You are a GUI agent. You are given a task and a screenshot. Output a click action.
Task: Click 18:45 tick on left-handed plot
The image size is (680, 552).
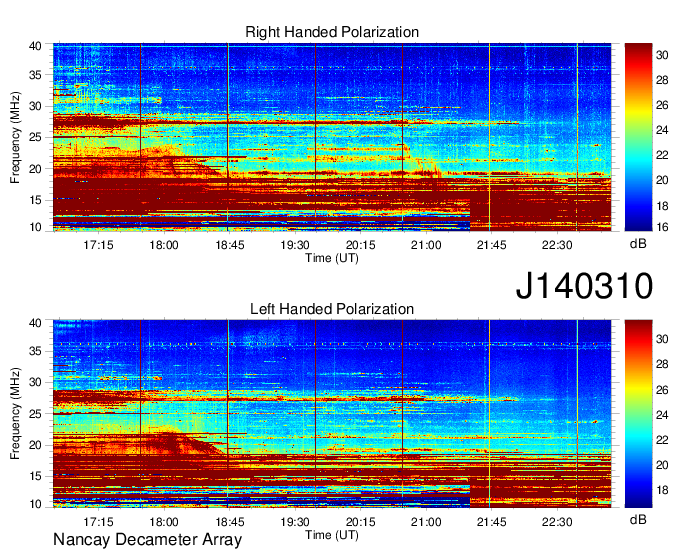tap(230, 522)
